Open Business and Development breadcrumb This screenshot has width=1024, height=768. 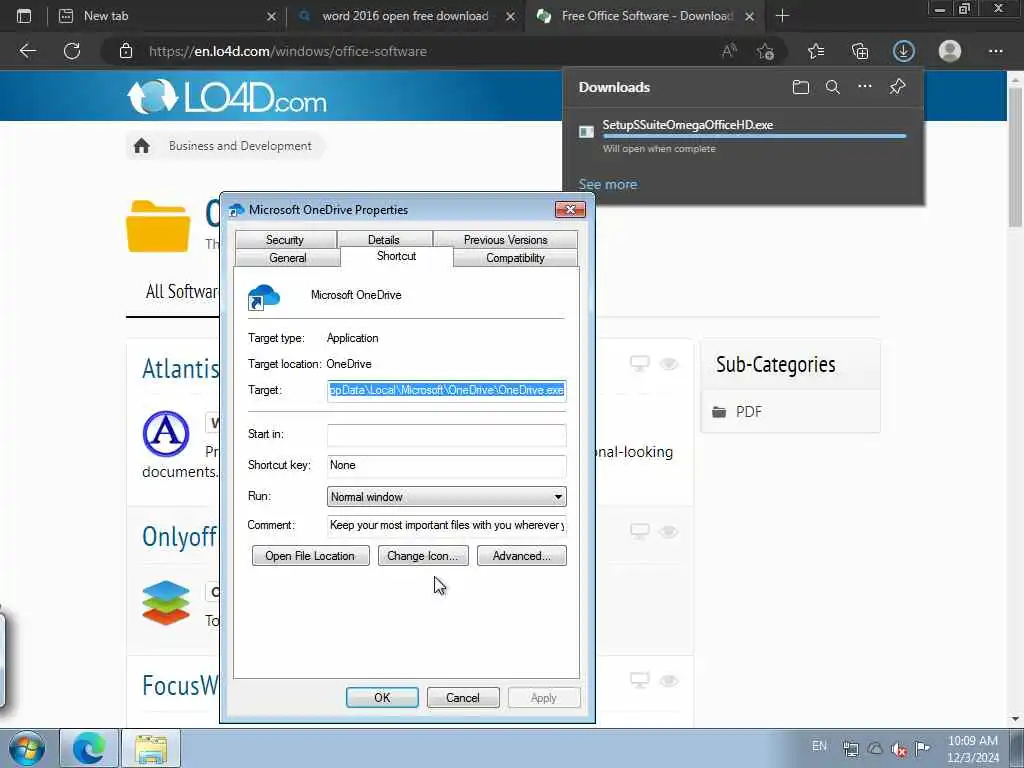pyautogui.click(x=240, y=146)
